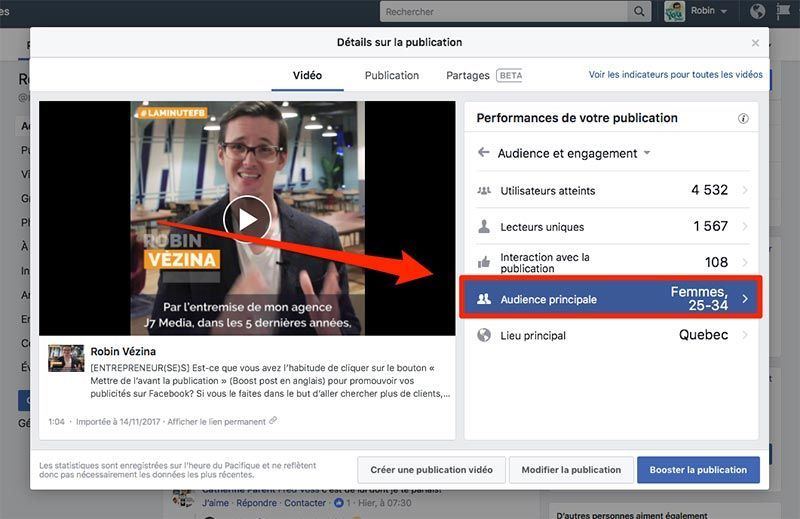Screen dimensions: 800x519
Task: Play the video with the center play button
Action: 247,219
